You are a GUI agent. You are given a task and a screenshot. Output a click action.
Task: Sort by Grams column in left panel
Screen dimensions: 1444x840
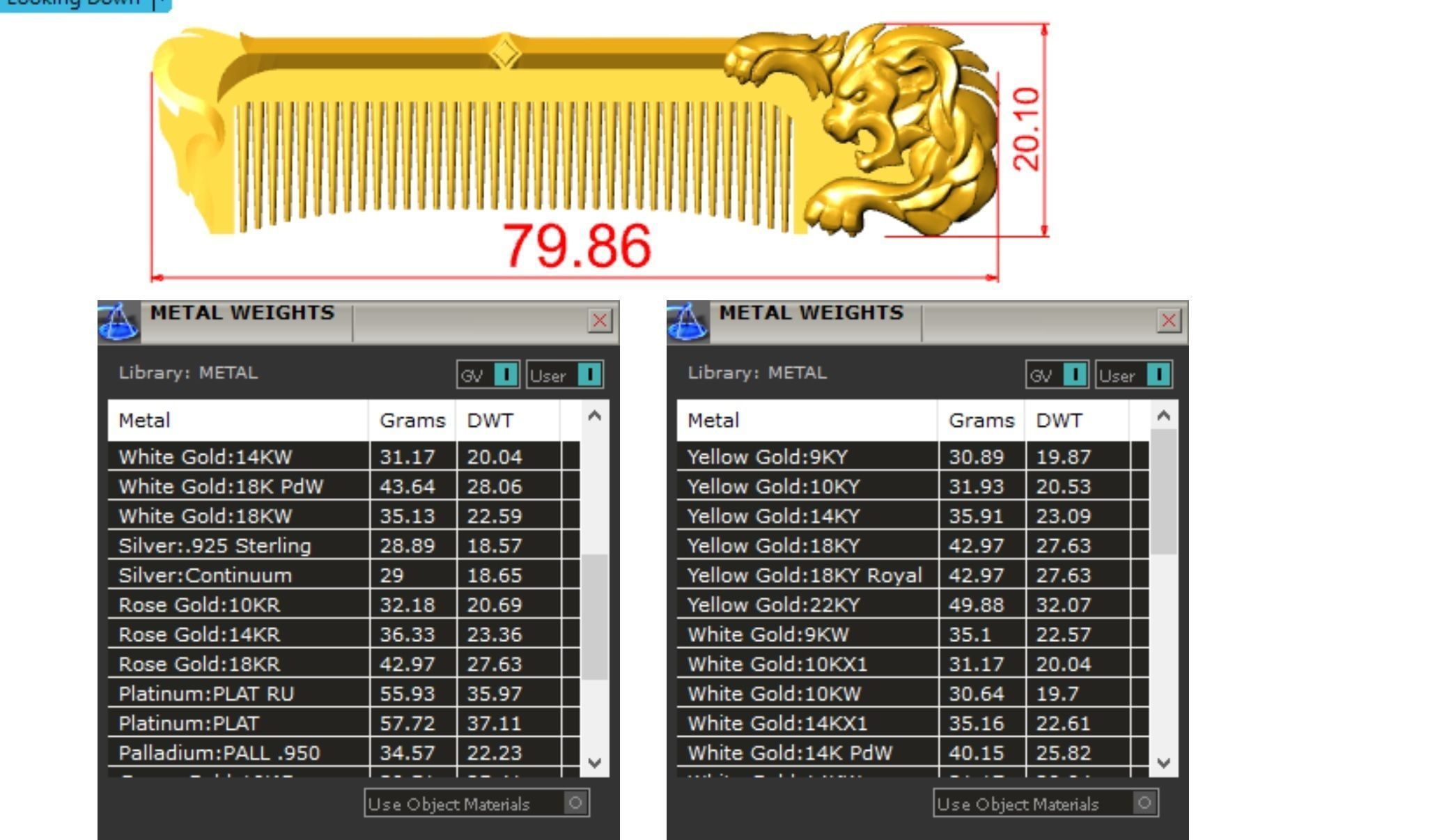(x=412, y=420)
